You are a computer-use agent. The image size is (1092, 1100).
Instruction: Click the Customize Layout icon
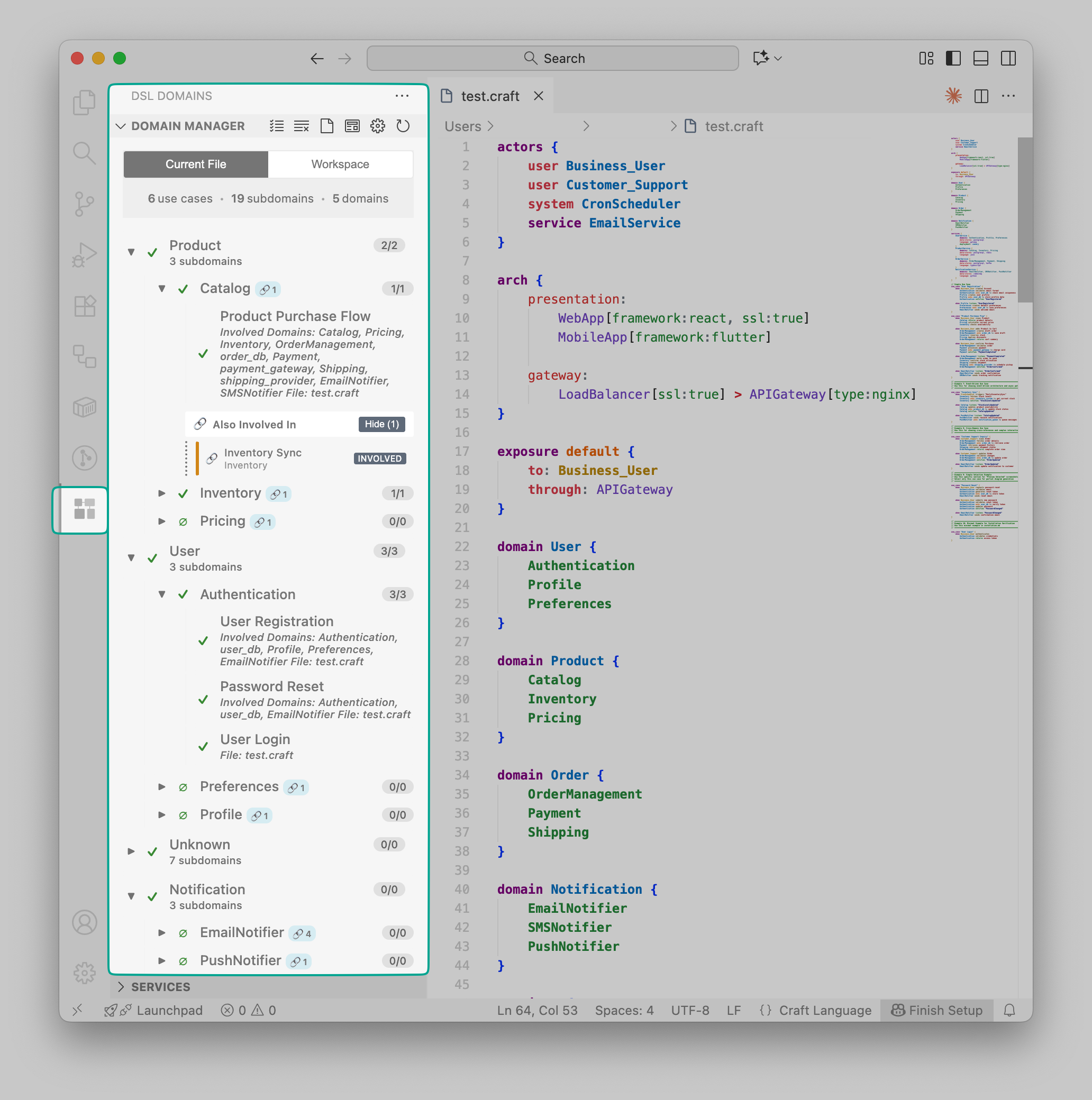(x=926, y=58)
